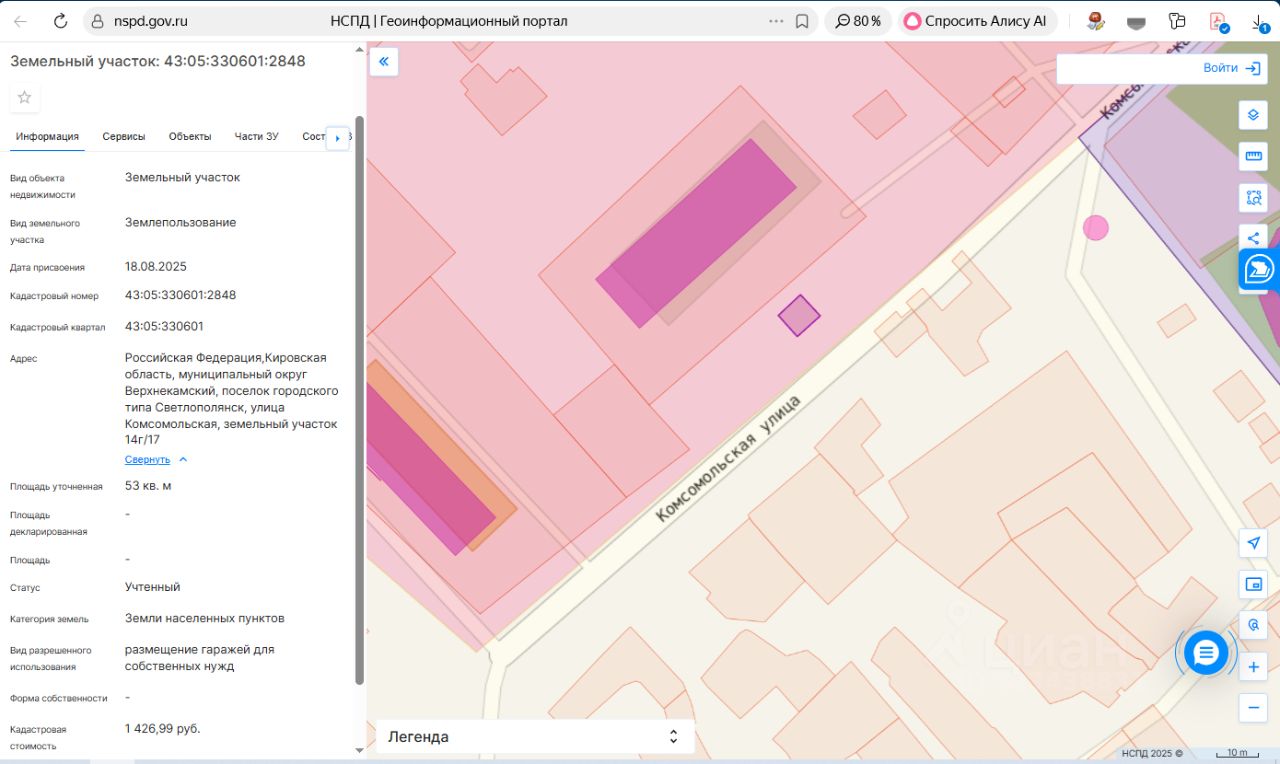
Task: Click the Спросить Алису AI button
Action: coord(978,21)
